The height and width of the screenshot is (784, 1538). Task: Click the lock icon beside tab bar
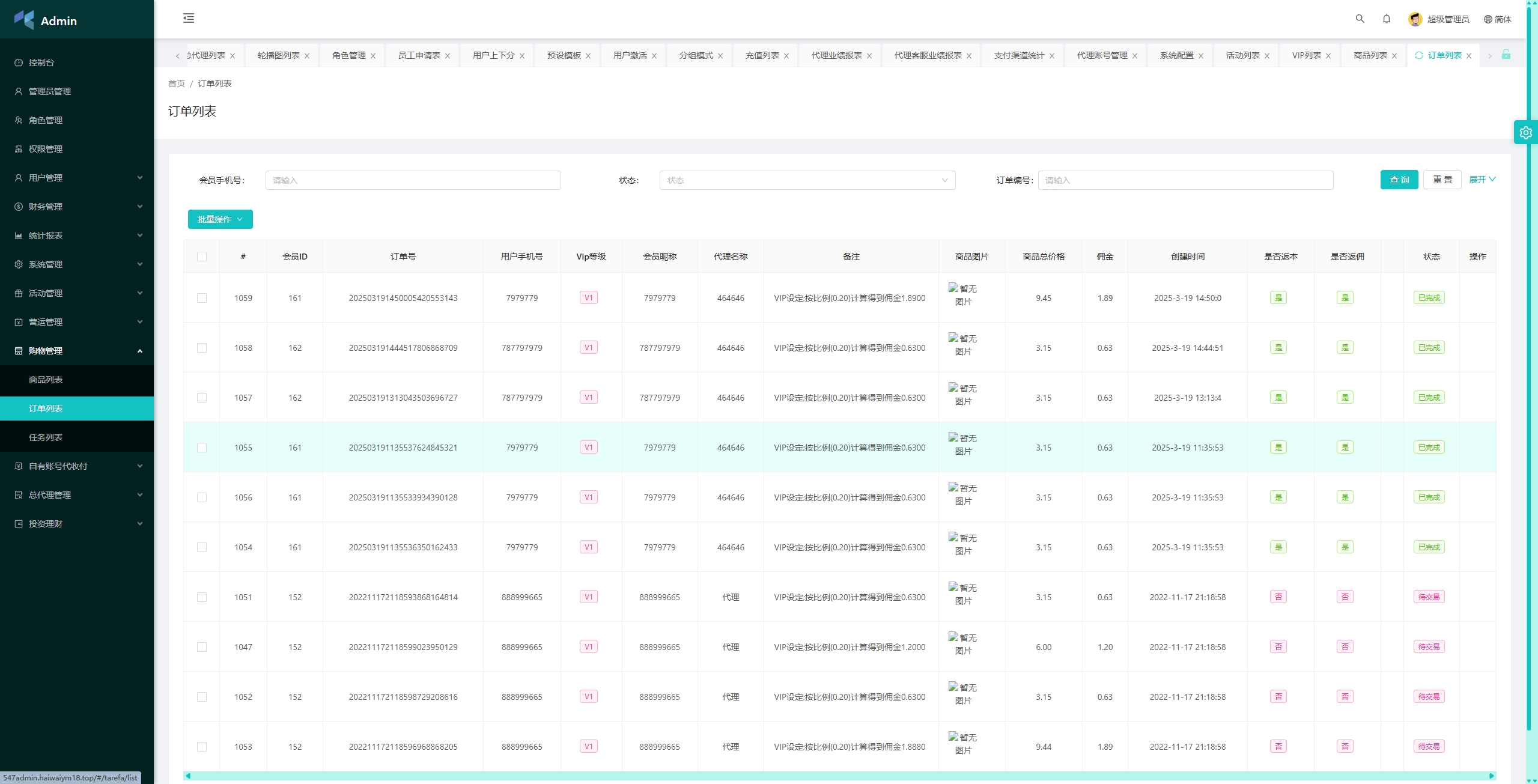click(x=1506, y=55)
